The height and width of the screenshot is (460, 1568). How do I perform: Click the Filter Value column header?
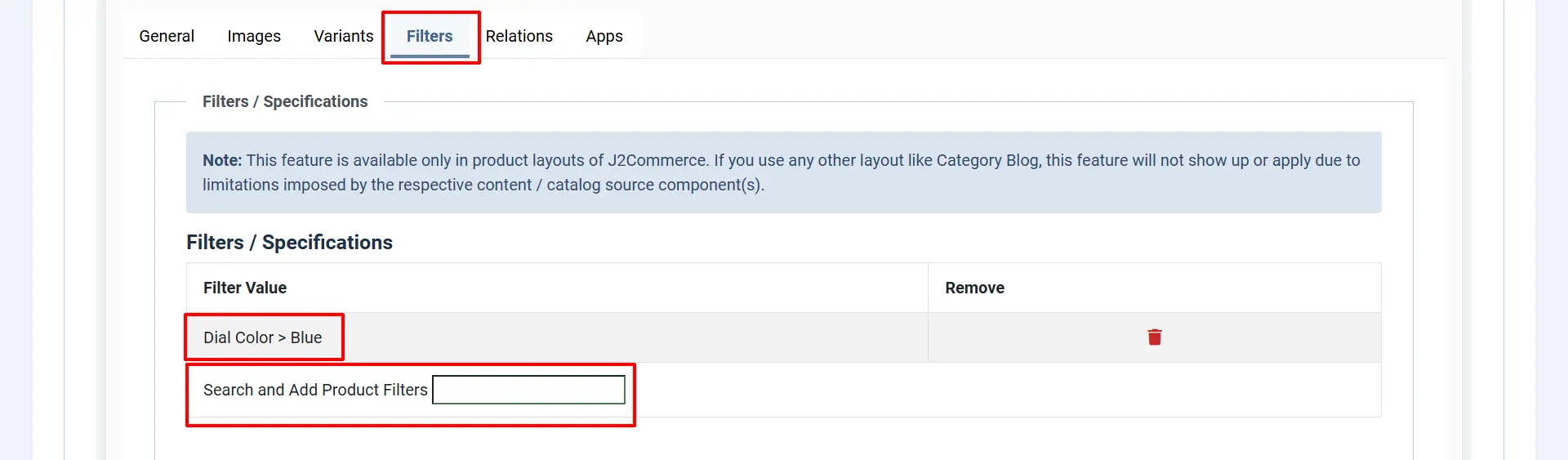[x=245, y=288]
